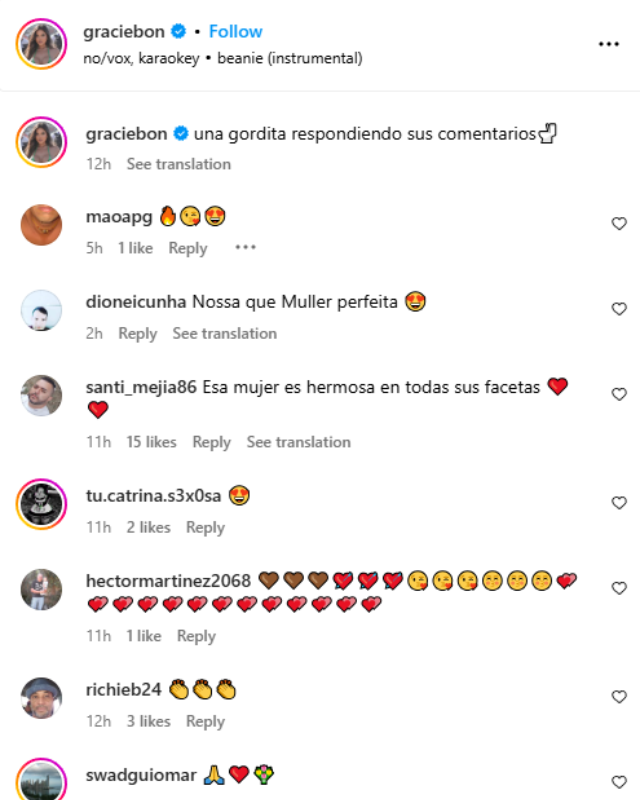
Task: Tap heart on hectormartinez2068's comment
Action: coord(619,588)
